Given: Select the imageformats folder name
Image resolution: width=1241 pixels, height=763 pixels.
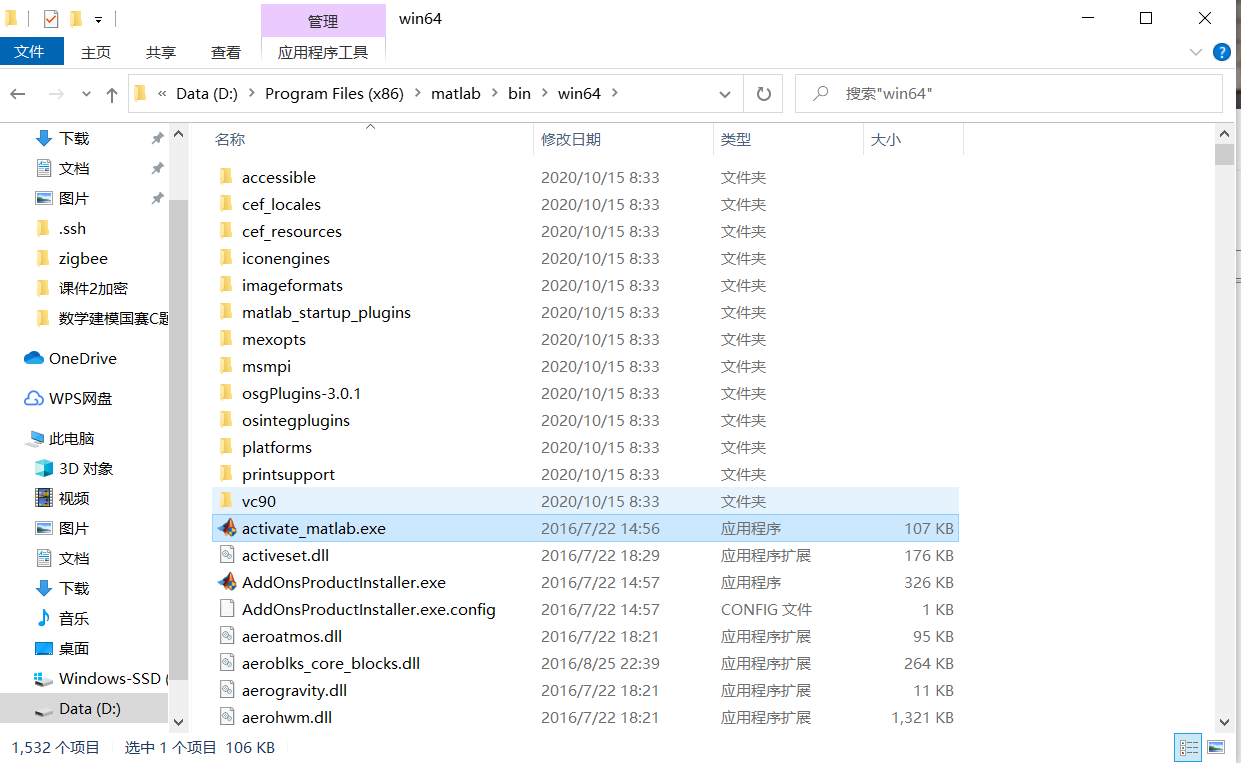Looking at the screenshot, I should pos(292,285).
